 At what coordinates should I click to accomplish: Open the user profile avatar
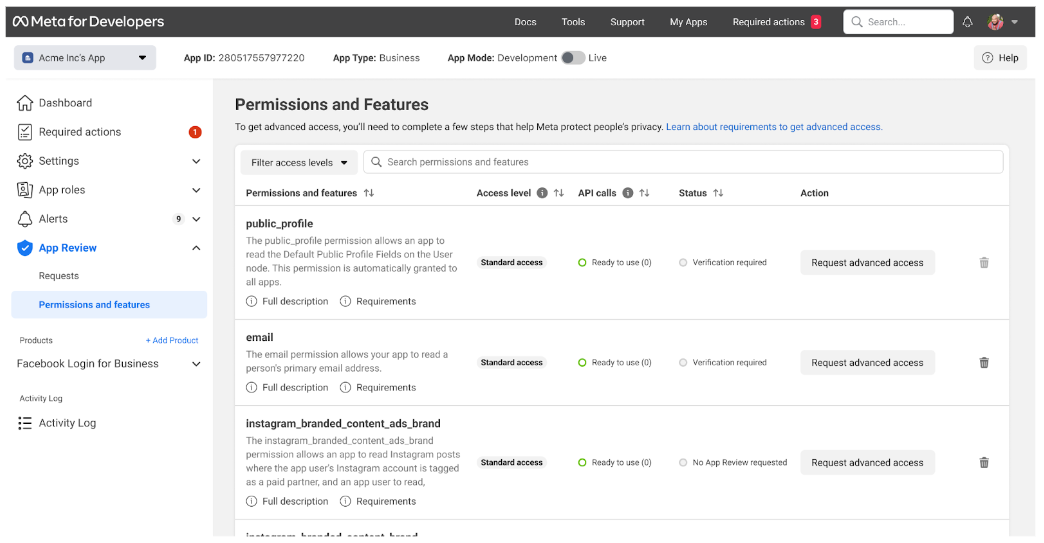995,22
